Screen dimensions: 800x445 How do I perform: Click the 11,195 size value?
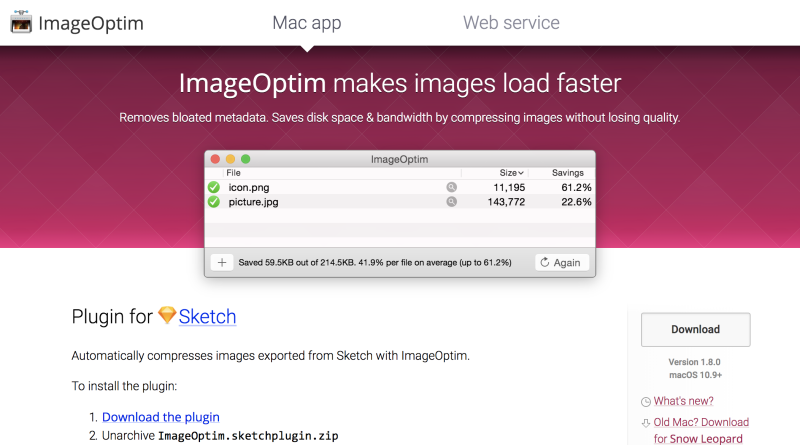(x=509, y=187)
